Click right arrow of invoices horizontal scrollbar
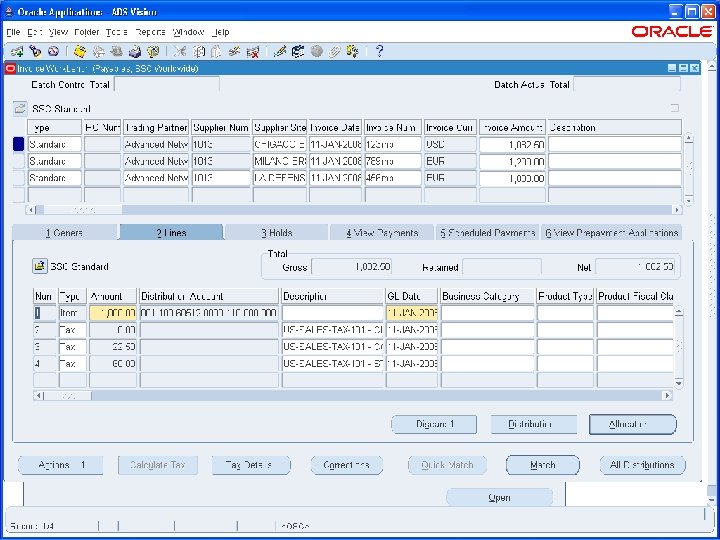720x540 pixels. tap(677, 210)
